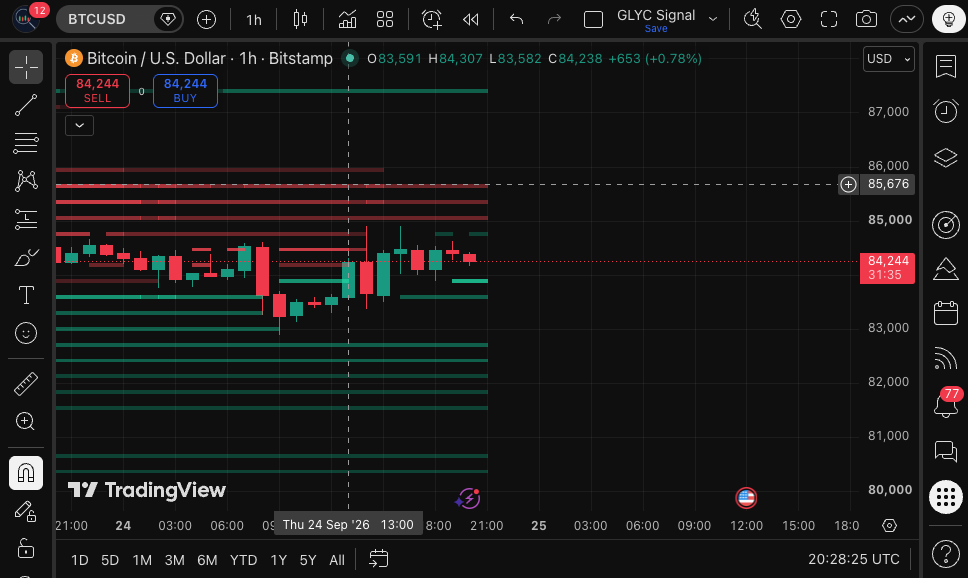Toggle magnet mode snapping

pyautogui.click(x=26, y=473)
